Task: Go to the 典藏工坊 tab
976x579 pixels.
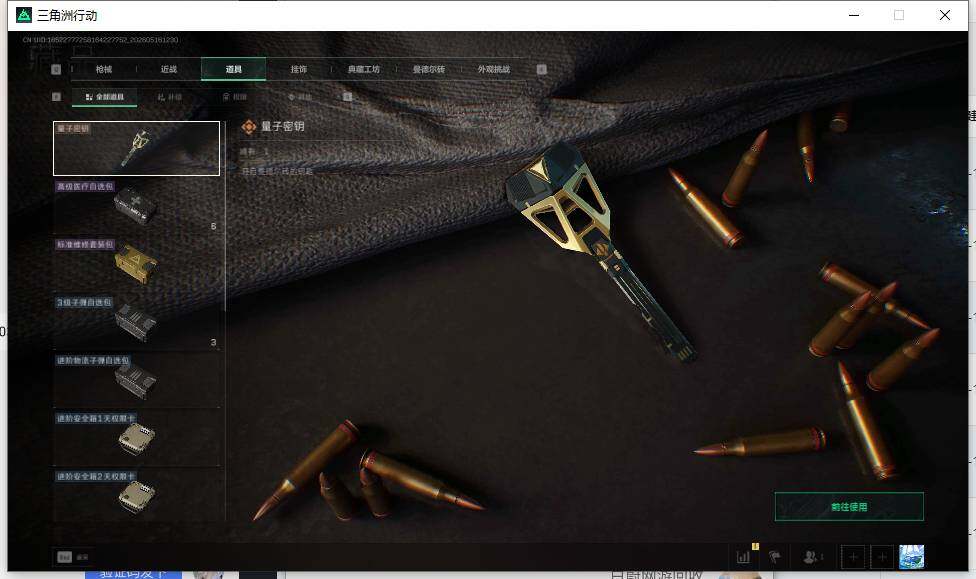Action: pyautogui.click(x=364, y=69)
